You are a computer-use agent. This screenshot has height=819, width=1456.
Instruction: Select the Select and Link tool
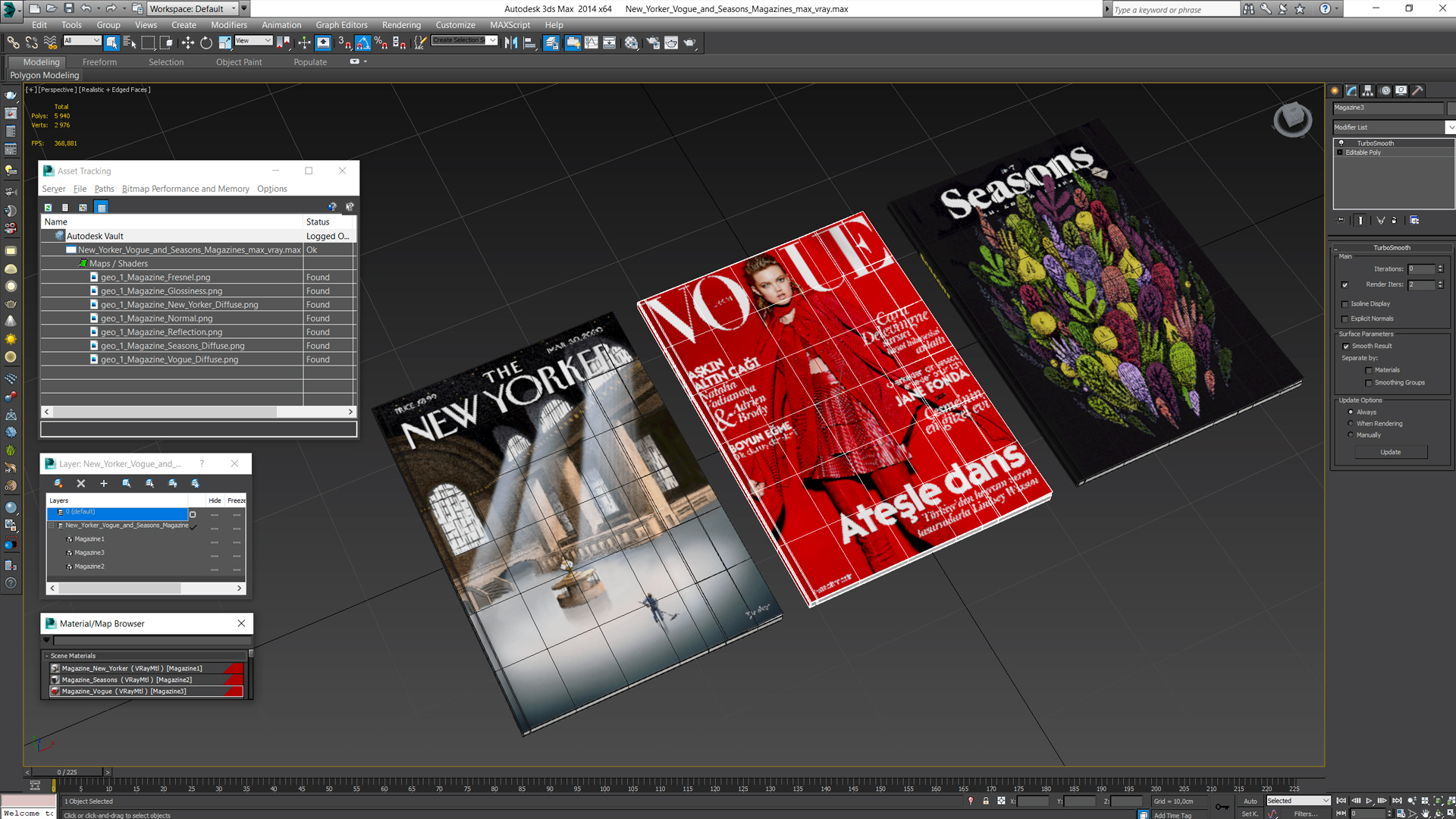coord(14,42)
